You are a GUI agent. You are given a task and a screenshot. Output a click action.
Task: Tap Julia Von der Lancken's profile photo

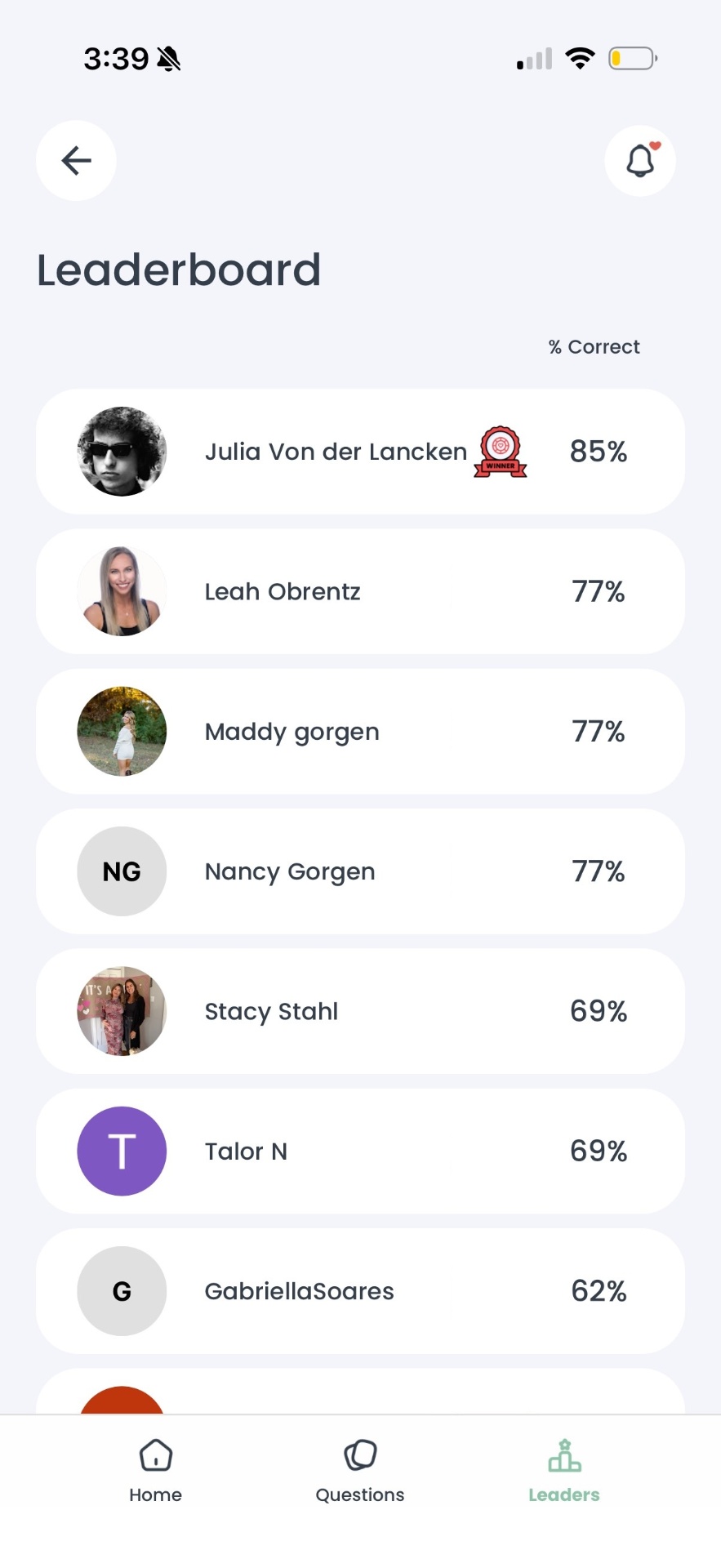tap(122, 452)
